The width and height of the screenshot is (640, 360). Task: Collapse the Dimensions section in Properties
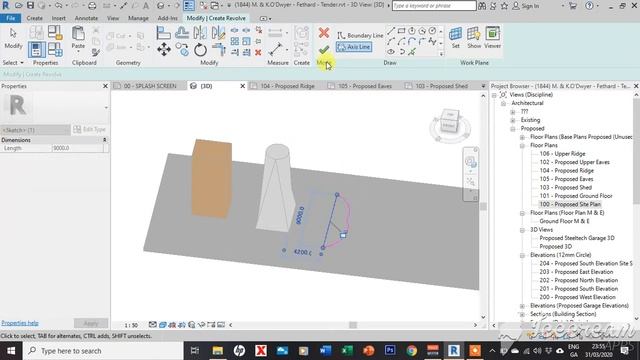tap(104, 140)
